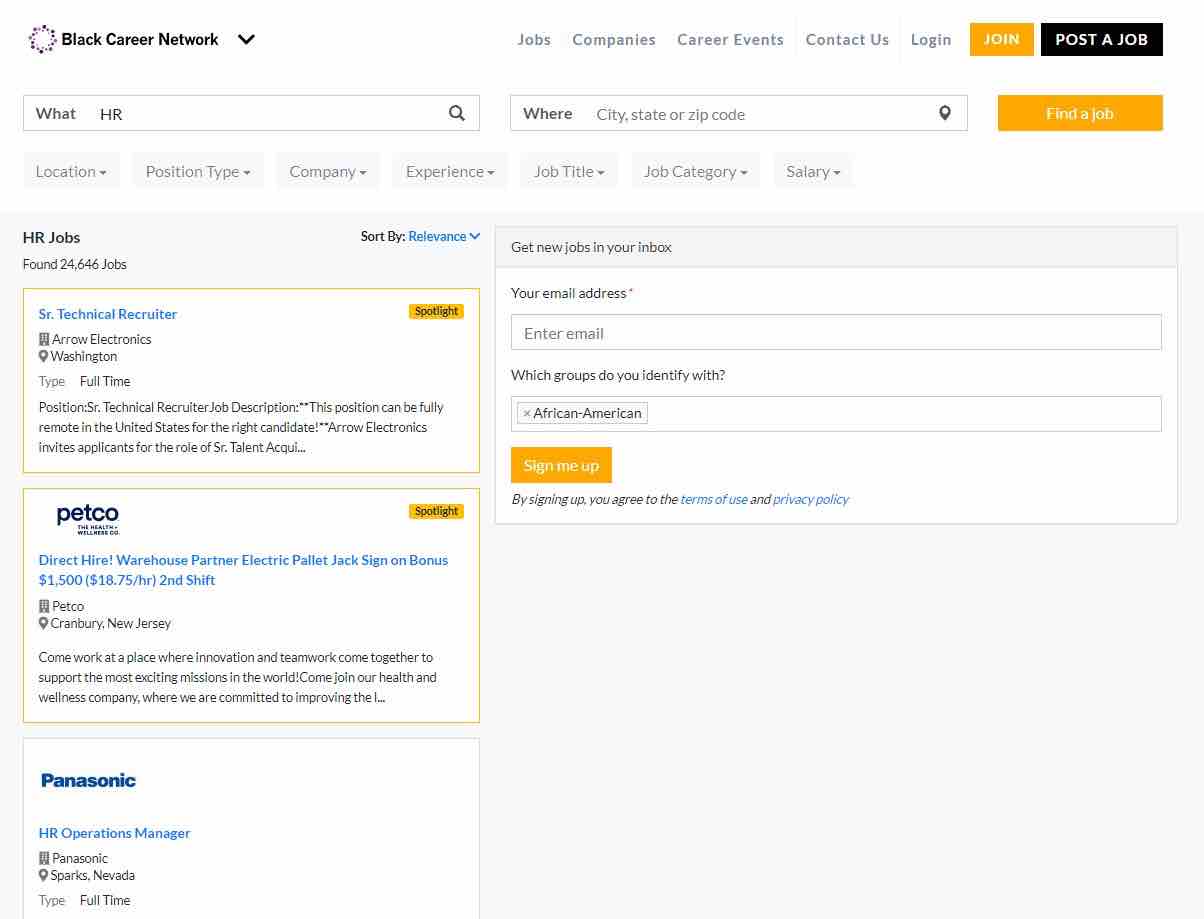Open the Position Type filter dropdown
This screenshot has width=1204, height=919.
click(198, 171)
